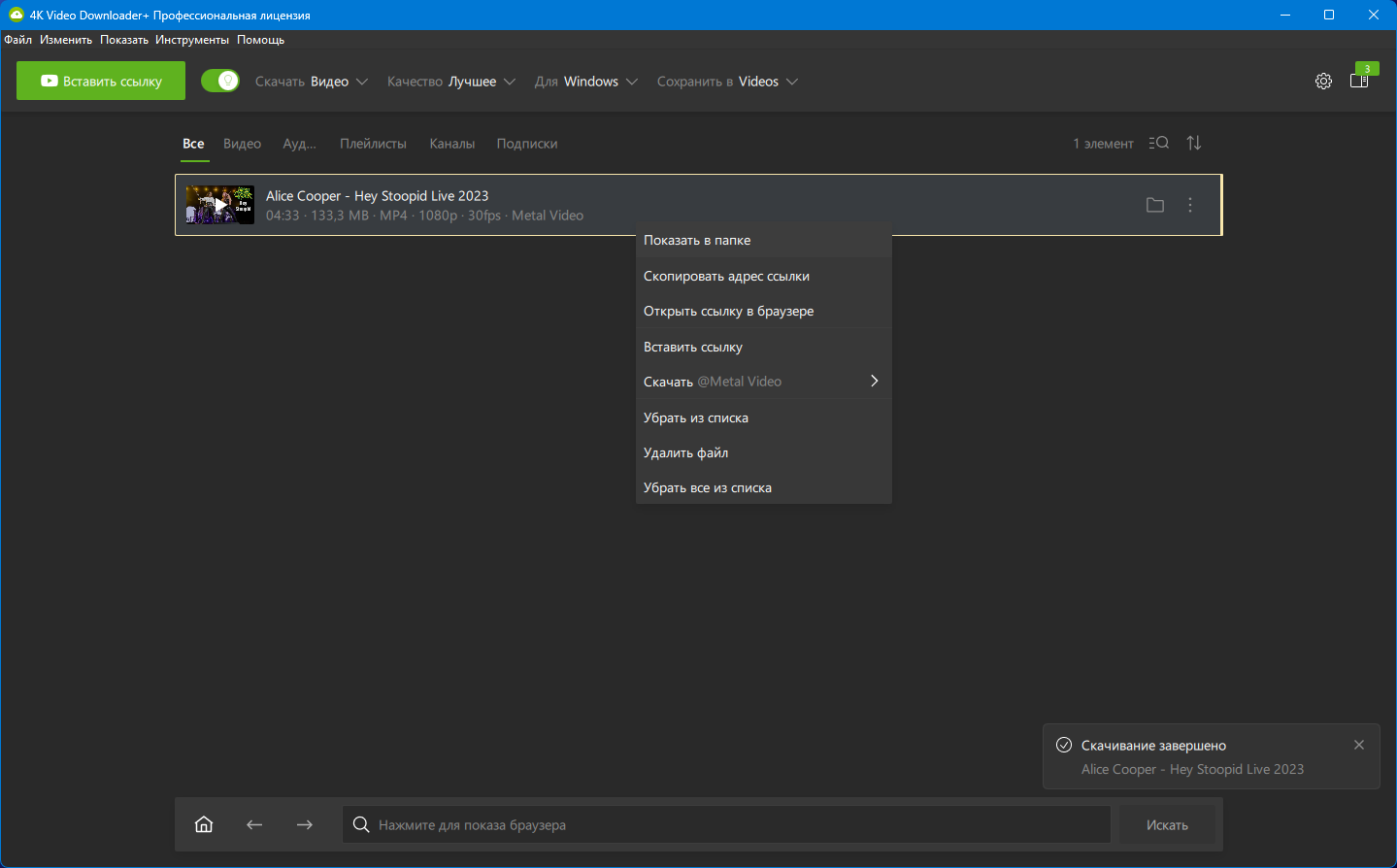Click the Вставить ссылку green button
Image resolution: width=1397 pixels, height=868 pixels.
click(101, 82)
